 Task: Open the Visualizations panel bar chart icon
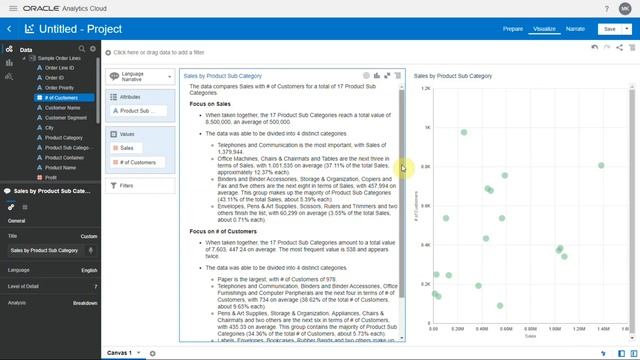tap(9, 63)
